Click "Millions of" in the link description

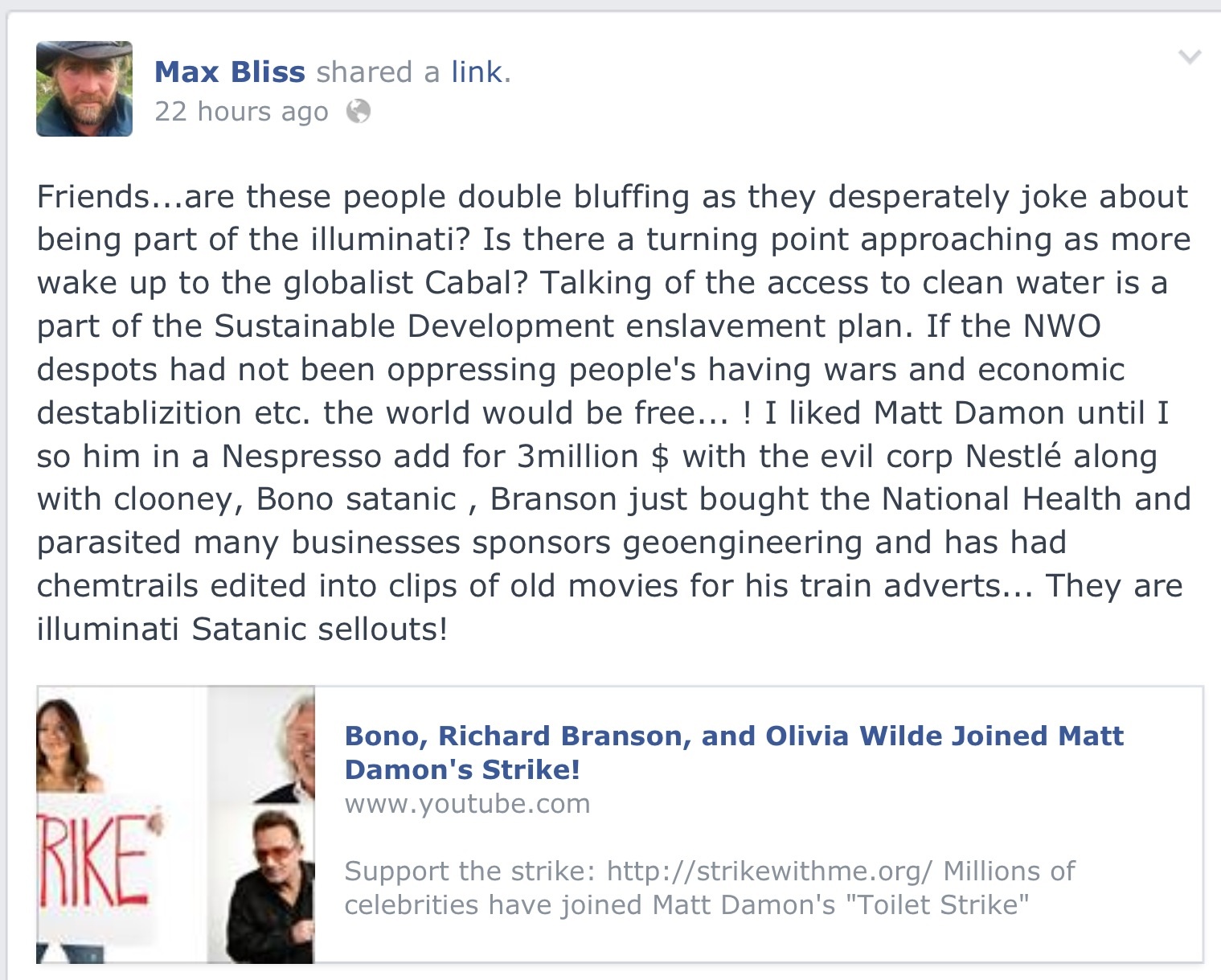click(x=1008, y=871)
